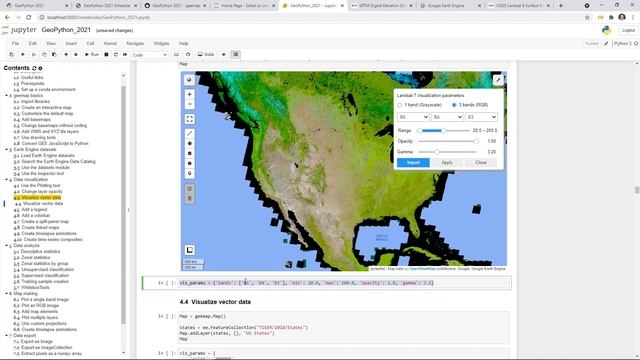Click the Close button in visualization panel
Viewport: 640px width, 360px height.
(481, 162)
